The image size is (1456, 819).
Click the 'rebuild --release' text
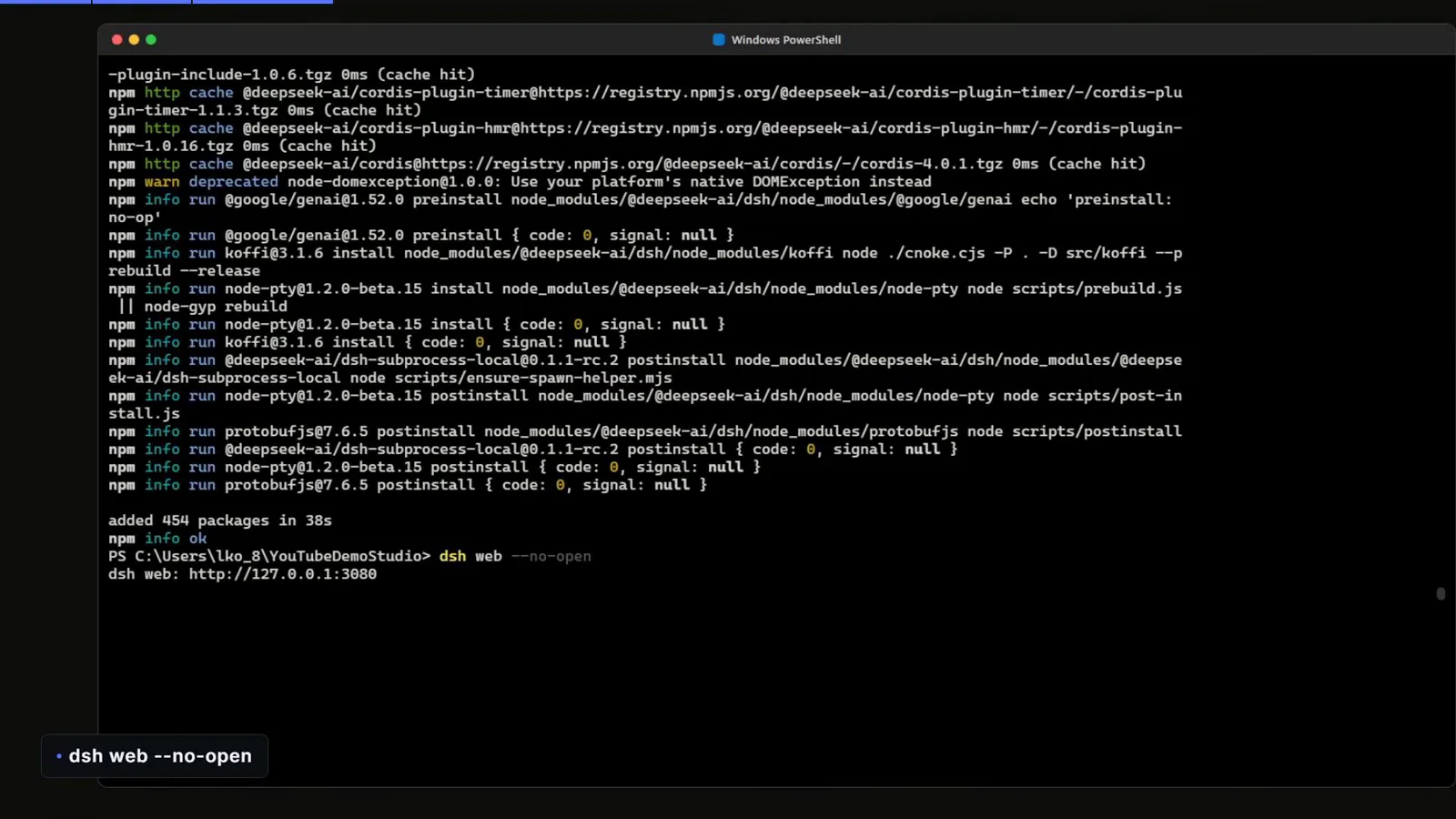coord(184,271)
